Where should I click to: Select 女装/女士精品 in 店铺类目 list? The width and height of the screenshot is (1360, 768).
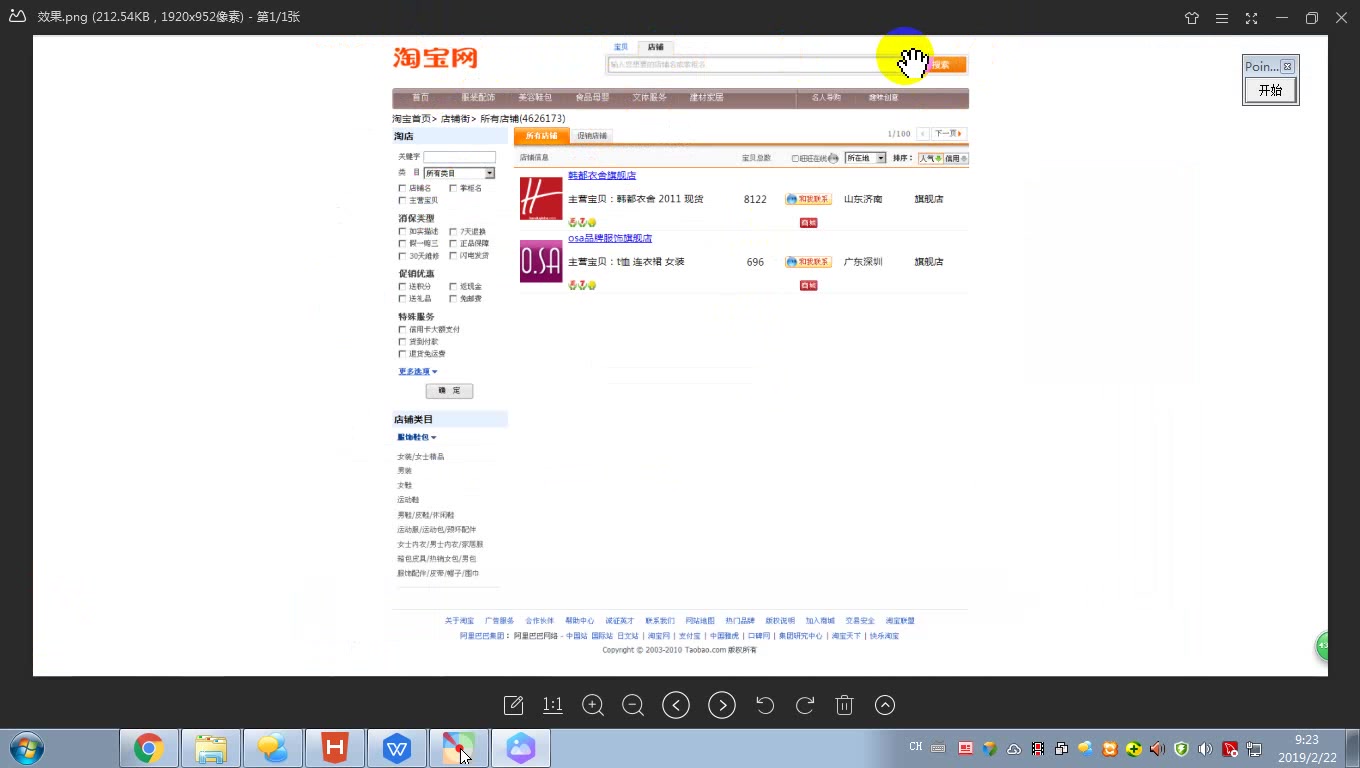420,457
